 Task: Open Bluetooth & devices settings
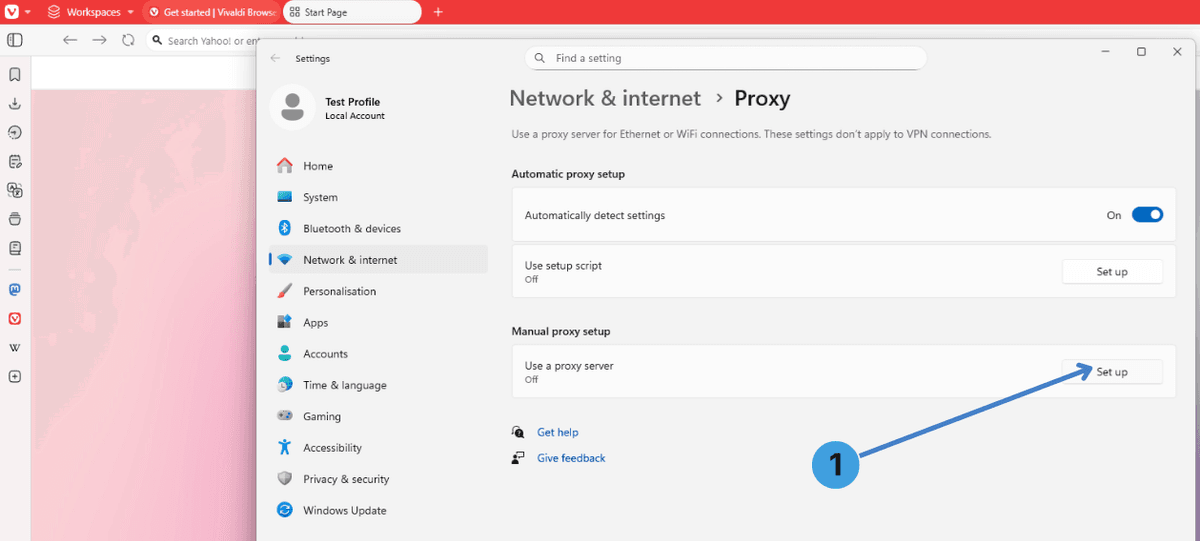click(x=378, y=228)
